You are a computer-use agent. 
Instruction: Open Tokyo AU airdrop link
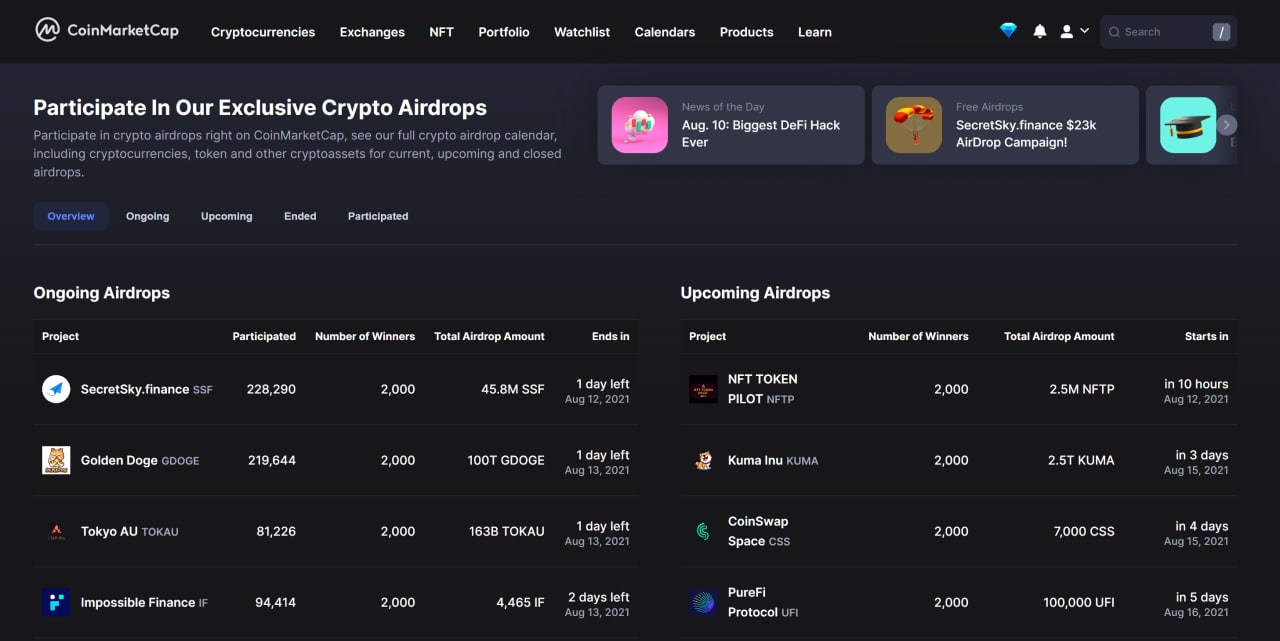tap(130, 531)
